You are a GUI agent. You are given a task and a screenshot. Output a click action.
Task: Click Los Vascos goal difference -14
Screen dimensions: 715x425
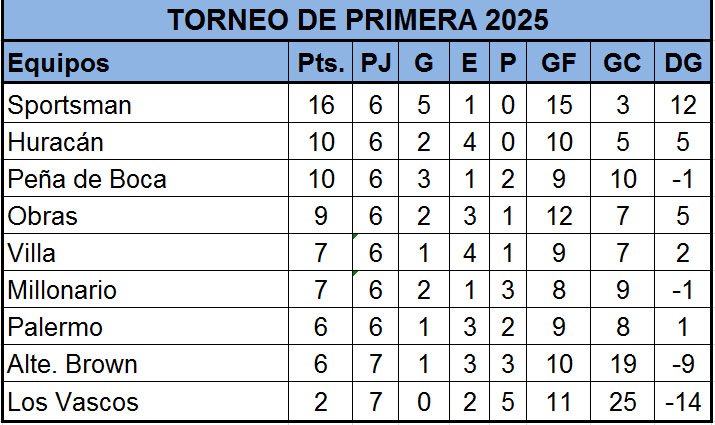coord(683,401)
